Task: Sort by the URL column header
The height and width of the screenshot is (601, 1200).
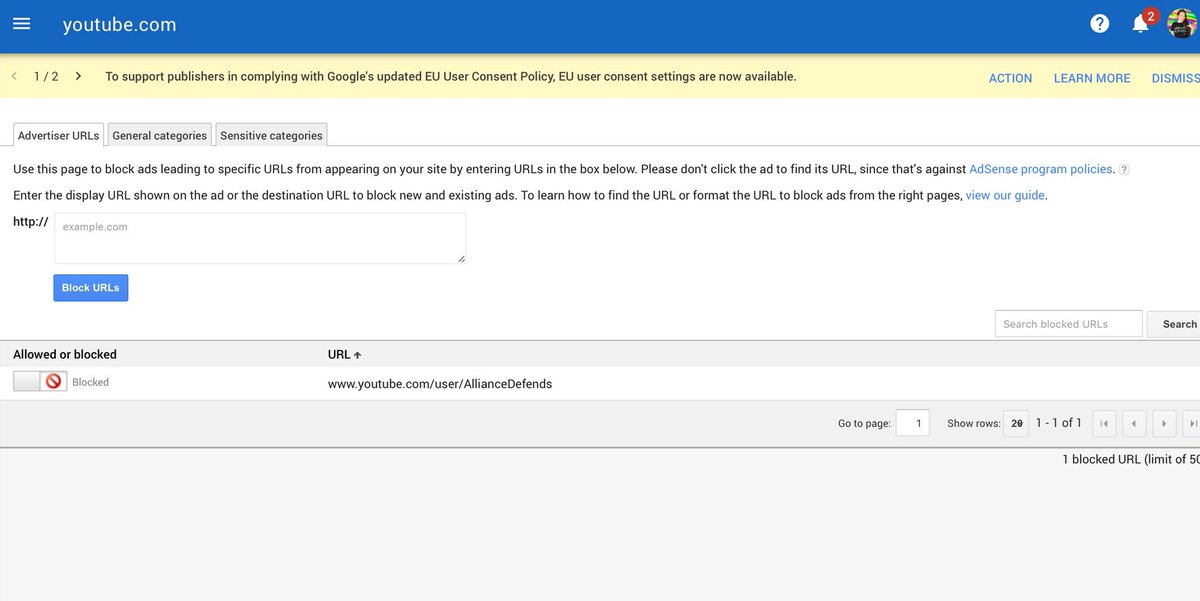Action: pos(344,354)
